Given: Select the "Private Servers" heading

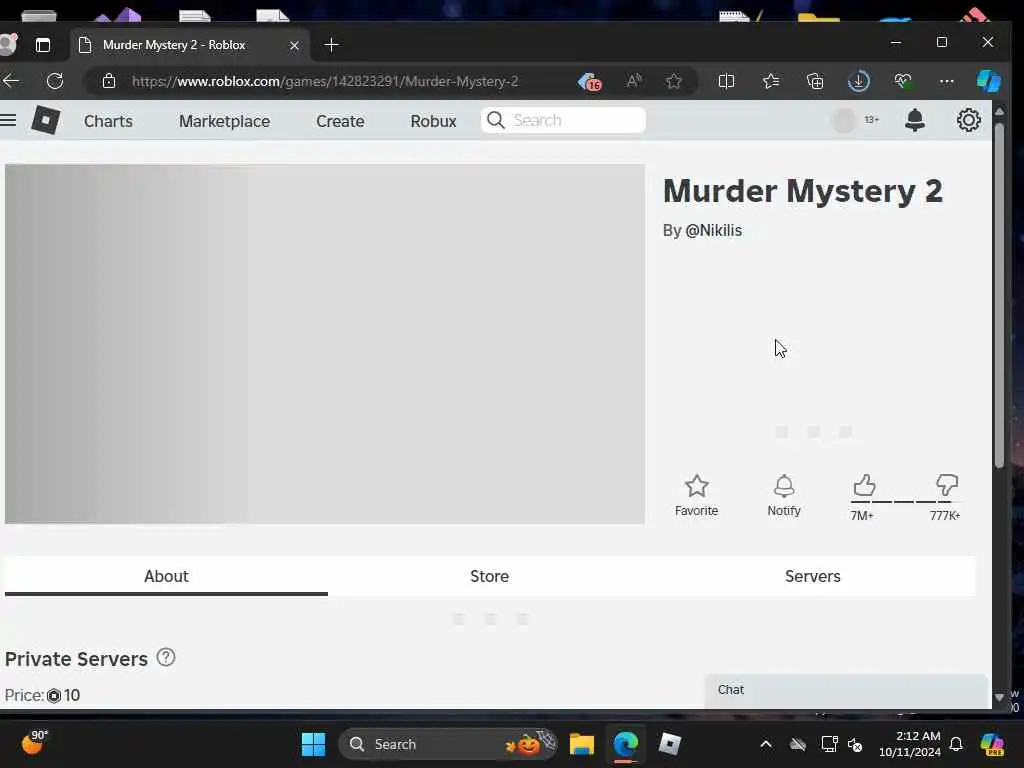Looking at the screenshot, I should [76, 659].
